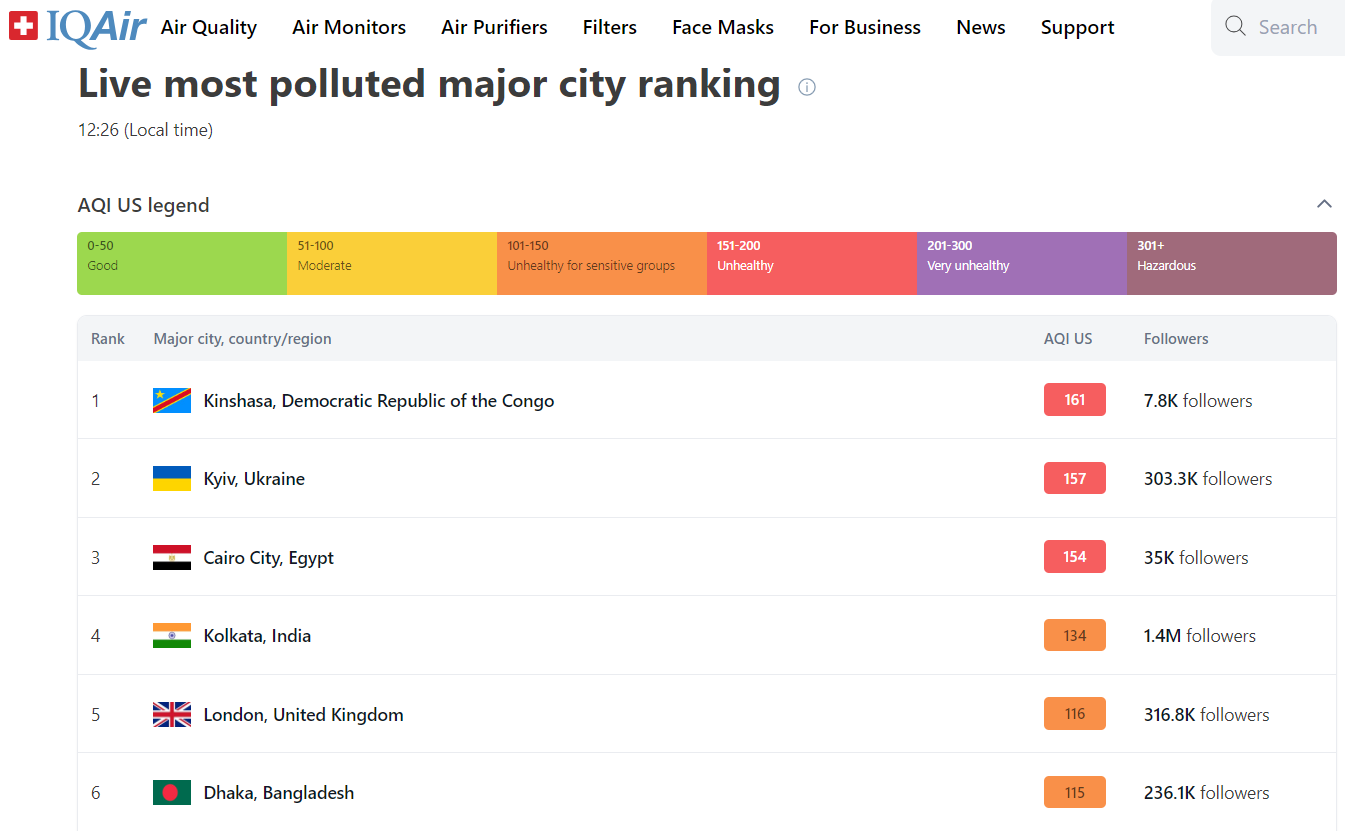
Task: Click the Bangladesh flag icon
Action: click(x=172, y=793)
